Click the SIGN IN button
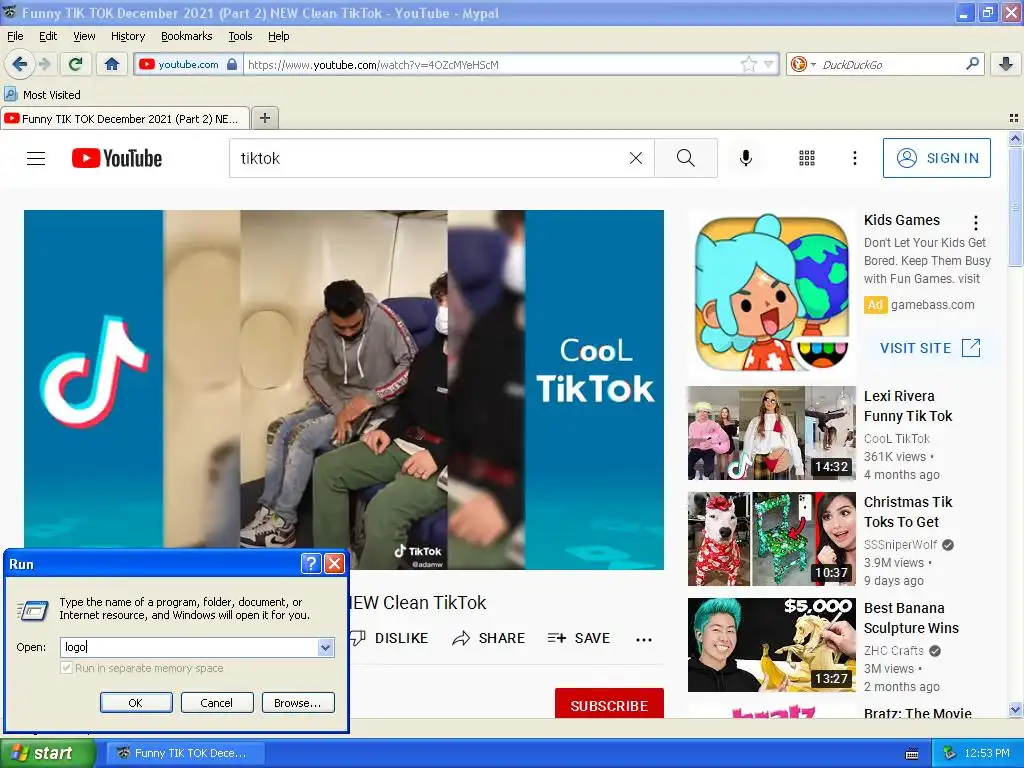This screenshot has height=768, width=1024. click(x=936, y=158)
